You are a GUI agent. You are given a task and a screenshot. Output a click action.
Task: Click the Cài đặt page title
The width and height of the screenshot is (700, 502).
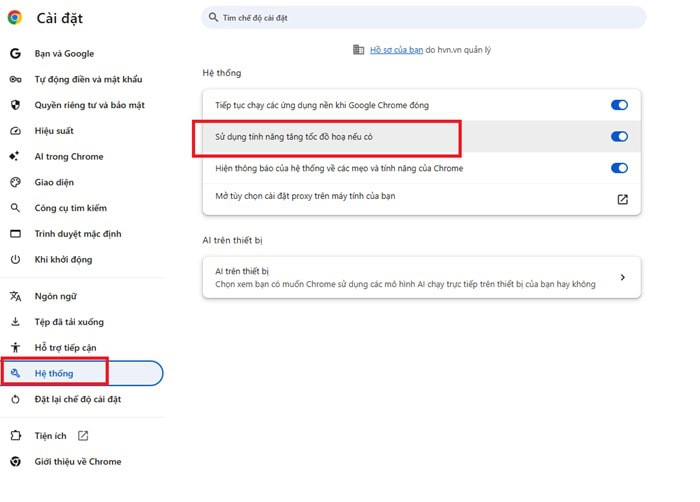coord(59,18)
